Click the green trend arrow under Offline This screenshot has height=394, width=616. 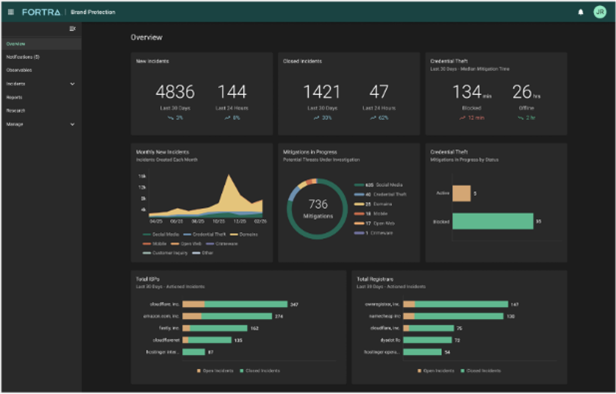pos(521,118)
